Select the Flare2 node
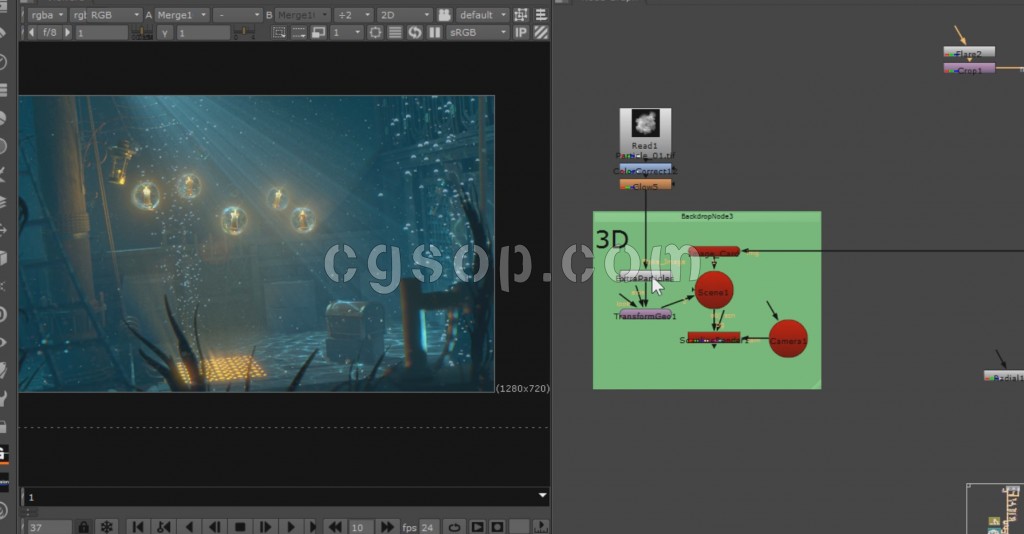1024x534 pixels. (969, 53)
